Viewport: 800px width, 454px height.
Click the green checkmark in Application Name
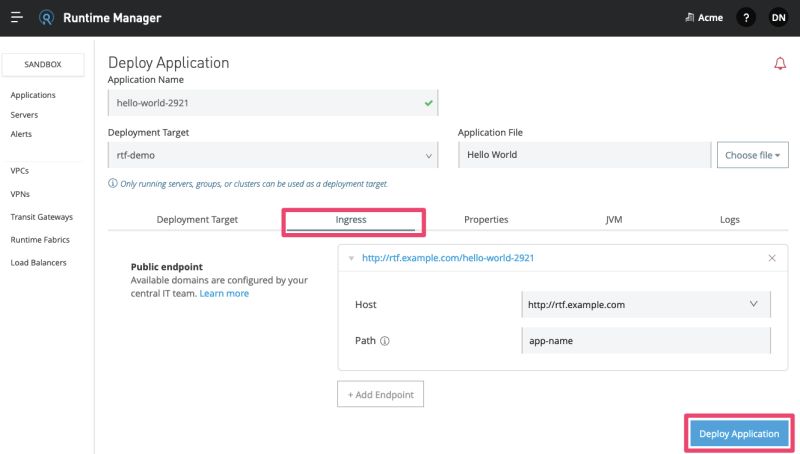[429, 103]
